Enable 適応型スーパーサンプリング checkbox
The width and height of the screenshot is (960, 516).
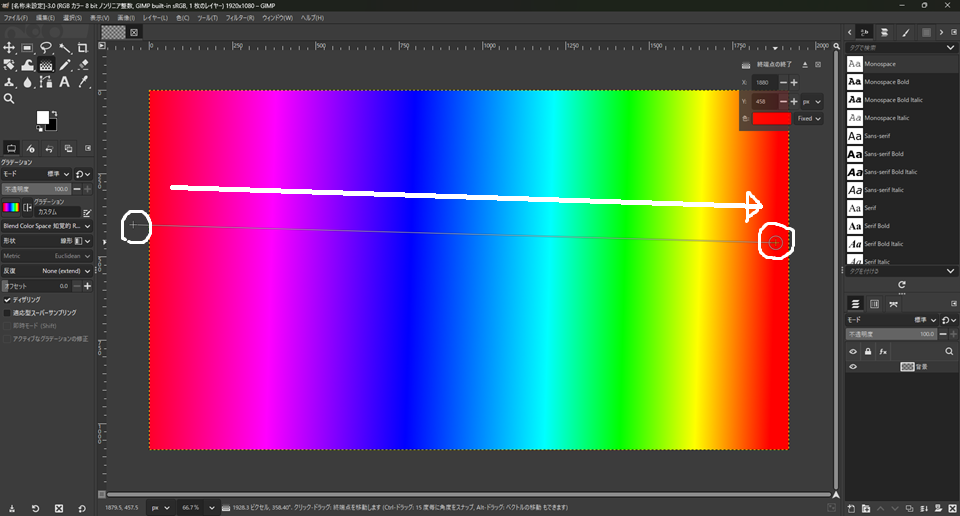tap(8, 313)
